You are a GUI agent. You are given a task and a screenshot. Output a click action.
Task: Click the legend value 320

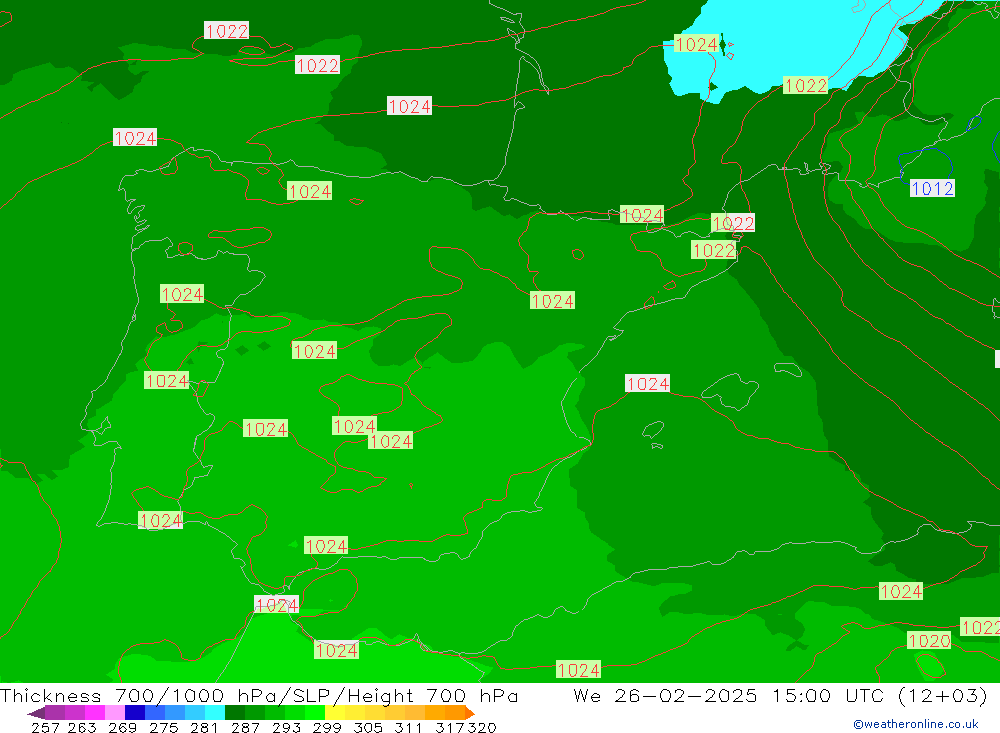click(482, 727)
